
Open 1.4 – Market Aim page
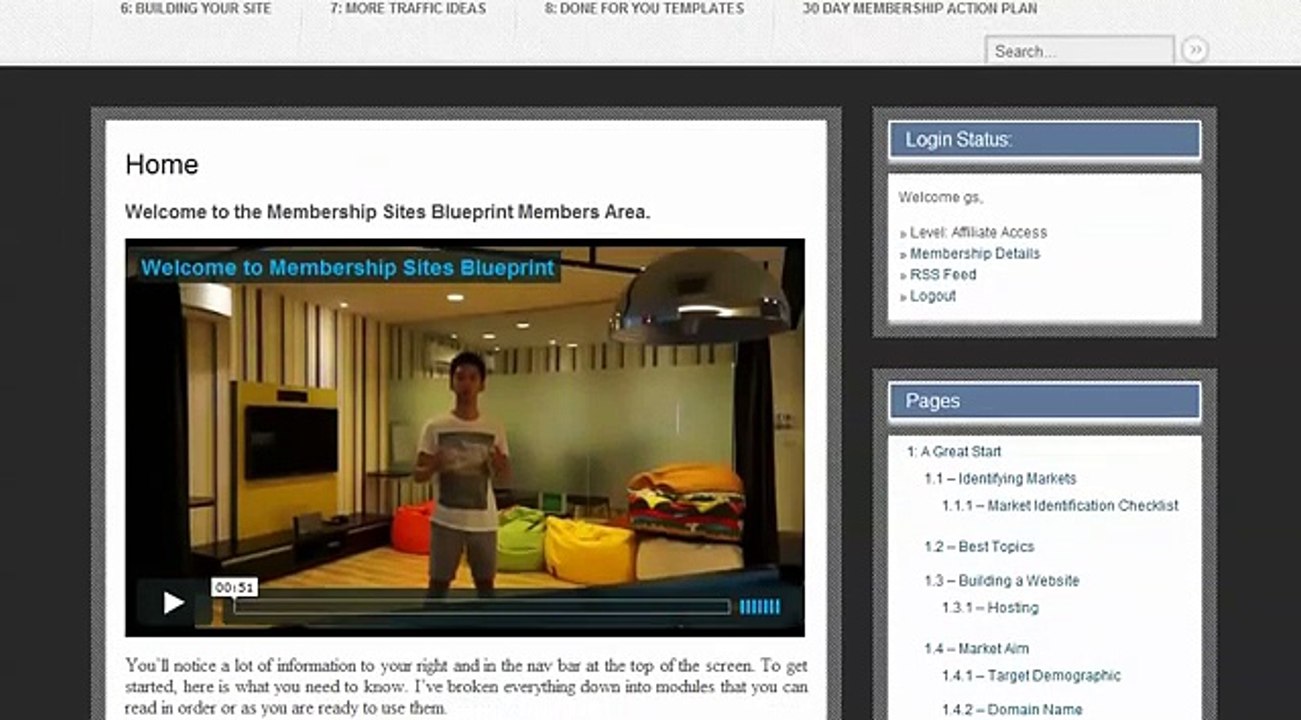pyautogui.click(x=976, y=649)
